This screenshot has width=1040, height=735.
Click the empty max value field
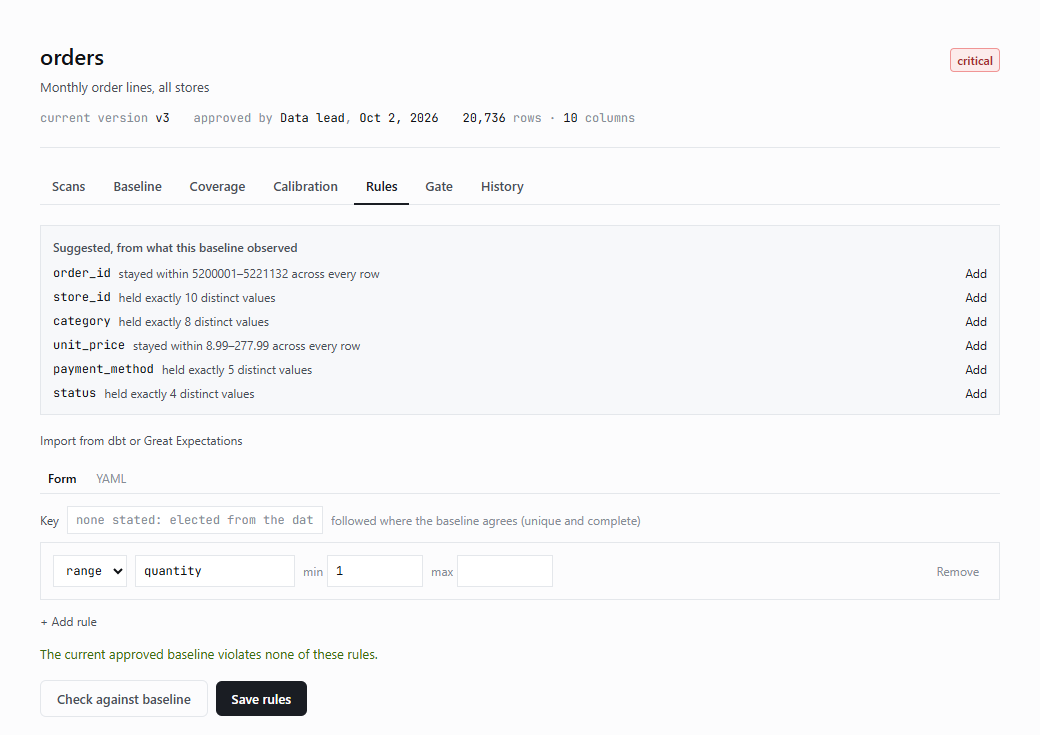tap(505, 571)
